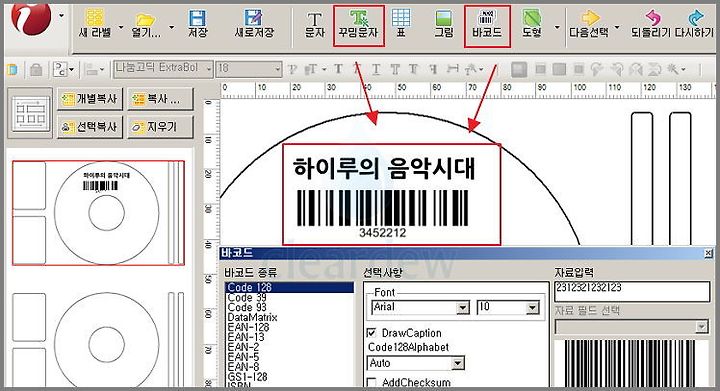Expand the 열기 dropdown arrow
The image size is (720, 391).
(x=171, y=27)
